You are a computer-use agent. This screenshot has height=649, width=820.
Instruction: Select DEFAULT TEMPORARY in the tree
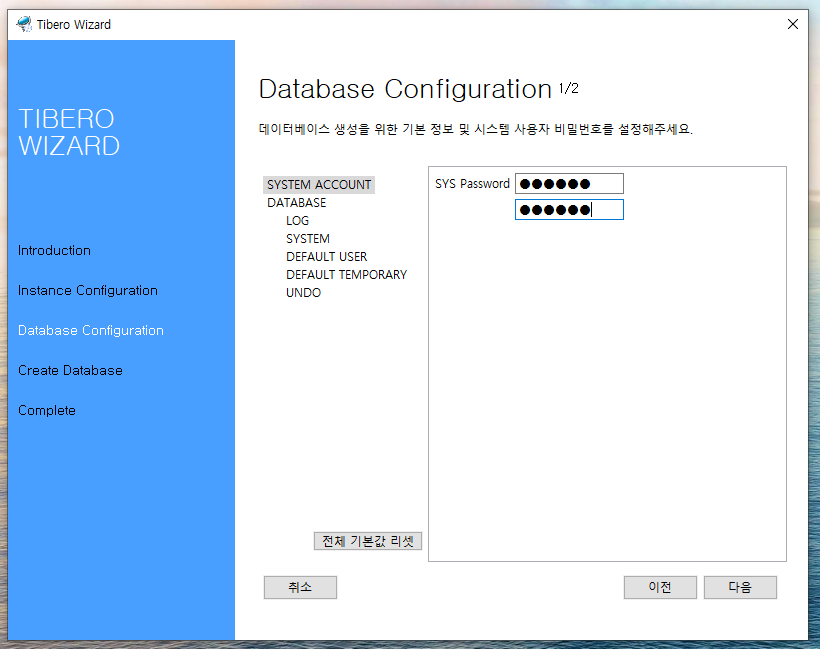pyautogui.click(x=346, y=275)
